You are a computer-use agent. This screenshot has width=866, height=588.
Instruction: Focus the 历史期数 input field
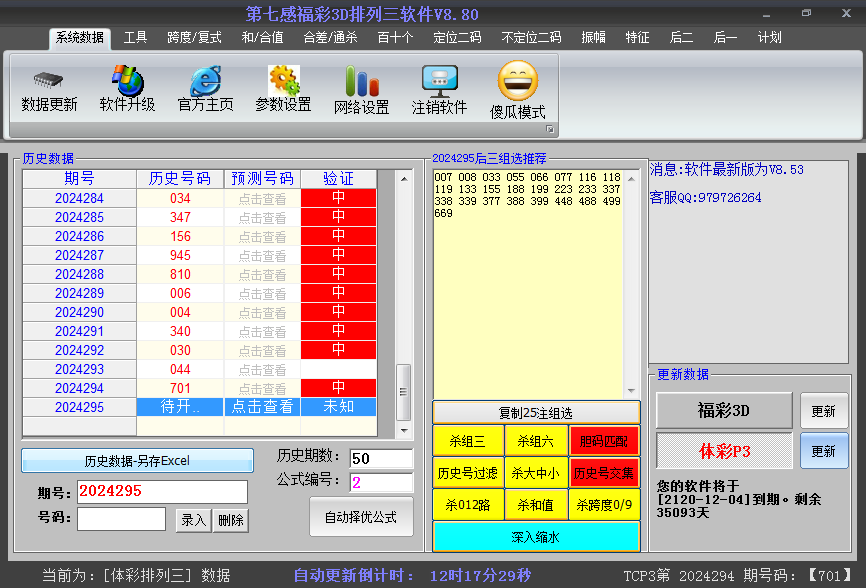pyautogui.click(x=382, y=458)
